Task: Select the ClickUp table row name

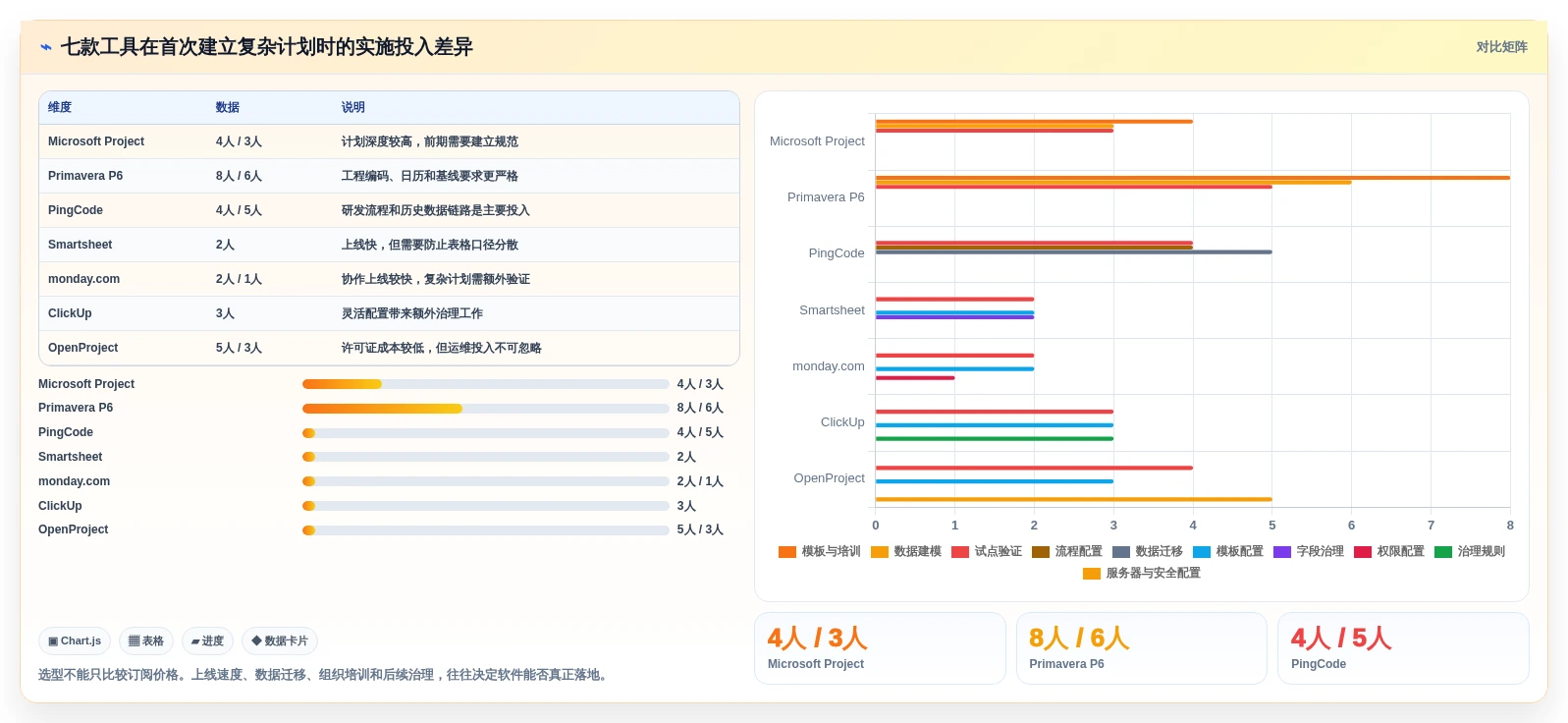Action: tap(70, 313)
